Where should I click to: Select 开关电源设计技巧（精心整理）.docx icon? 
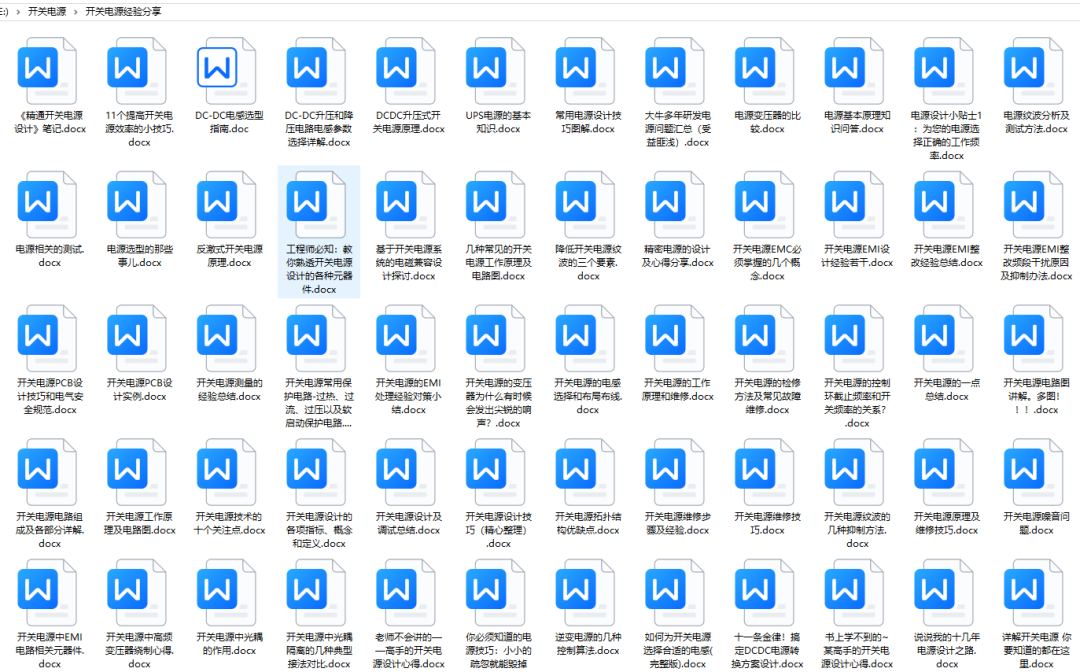pos(495,472)
